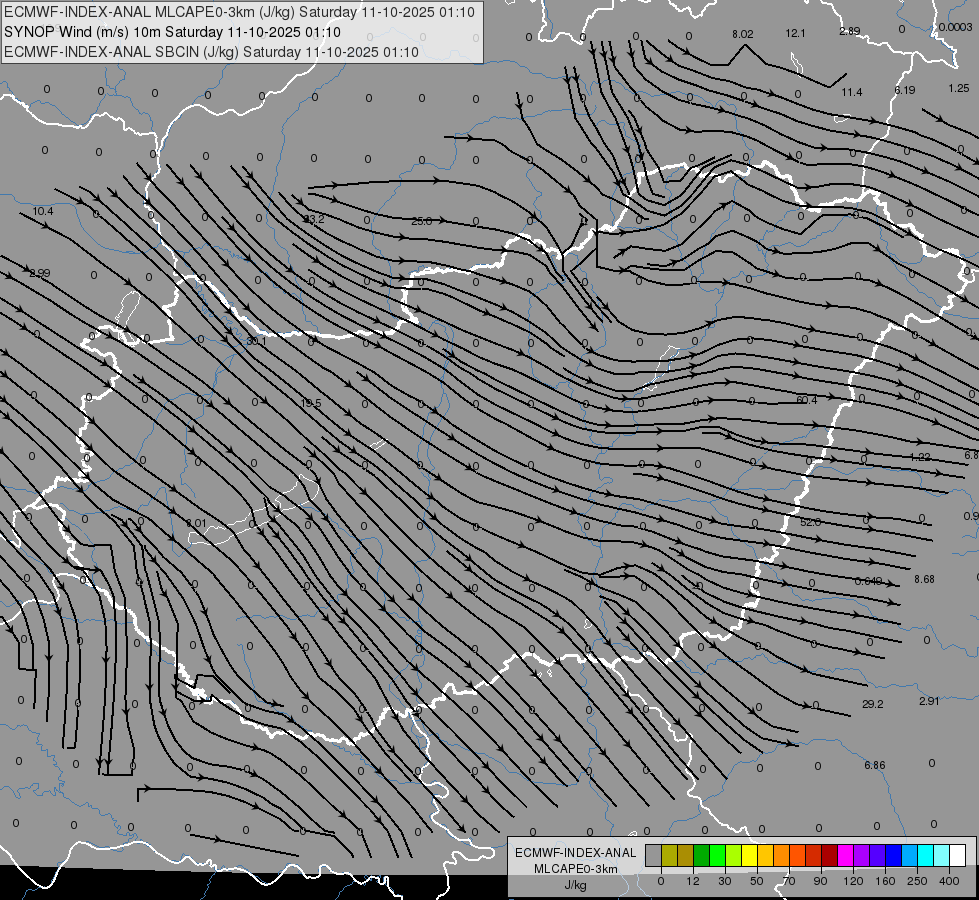Click the map value '52.0'

tap(810, 522)
